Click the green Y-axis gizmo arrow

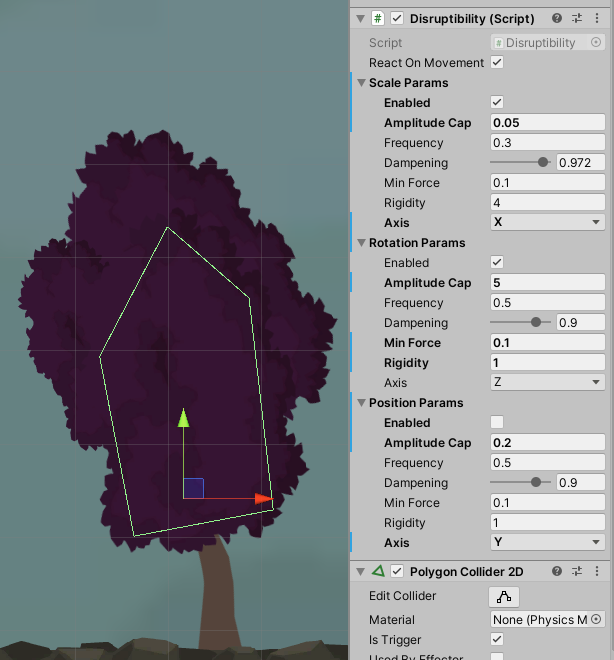[x=183, y=418]
